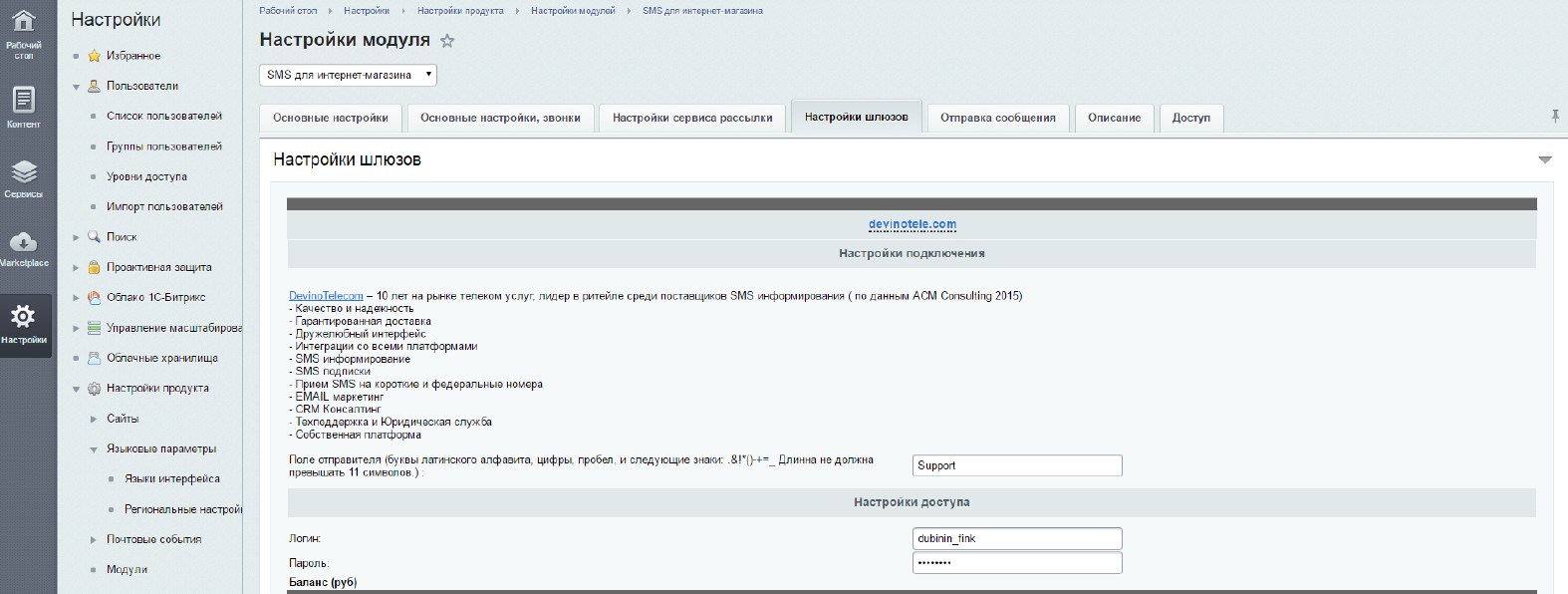Viewport: 1568px width, 594px height.
Task: Follow the DevinoTelecom hyperlink
Action: [326, 296]
